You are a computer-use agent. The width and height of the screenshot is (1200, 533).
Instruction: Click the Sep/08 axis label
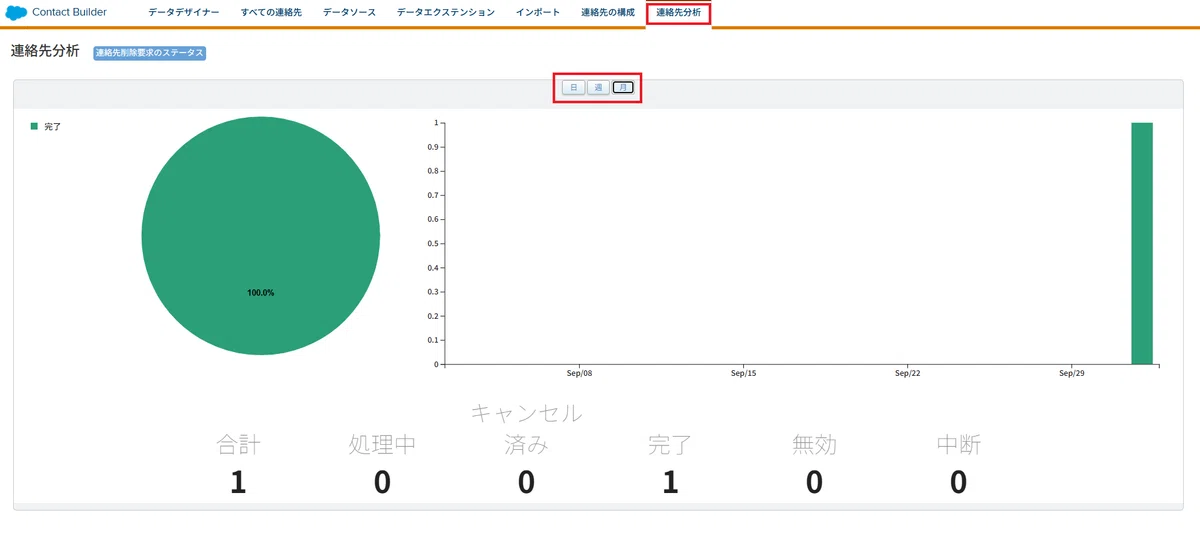click(x=580, y=374)
